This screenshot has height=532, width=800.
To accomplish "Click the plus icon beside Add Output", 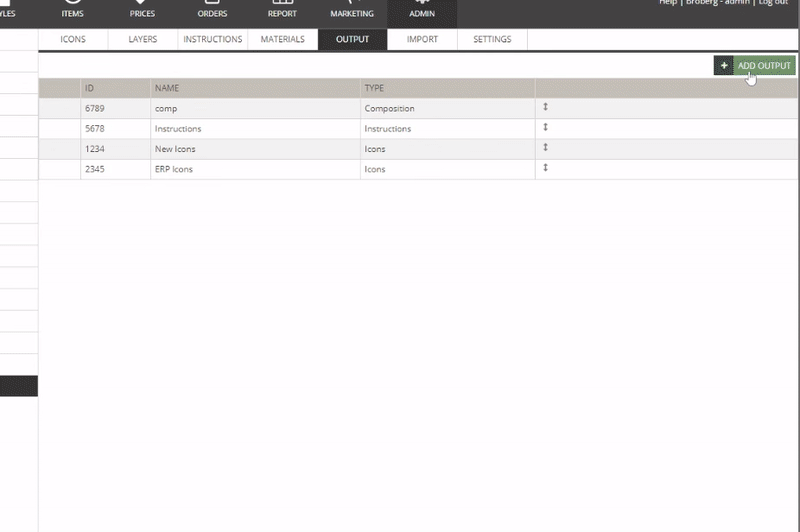I will coord(724,66).
